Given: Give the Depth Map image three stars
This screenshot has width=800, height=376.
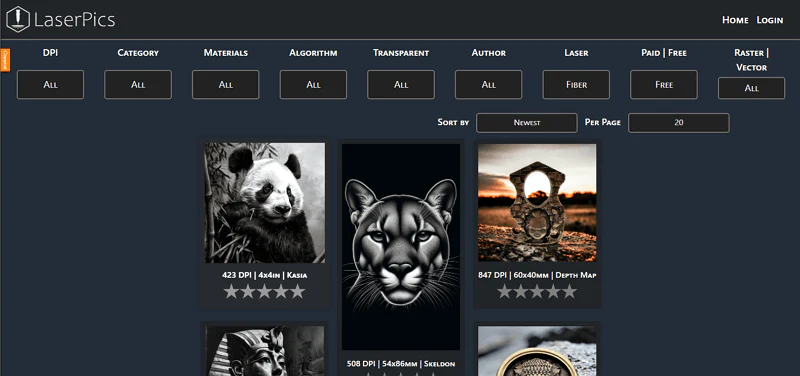Looking at the screenshot, I should point(537,292).
